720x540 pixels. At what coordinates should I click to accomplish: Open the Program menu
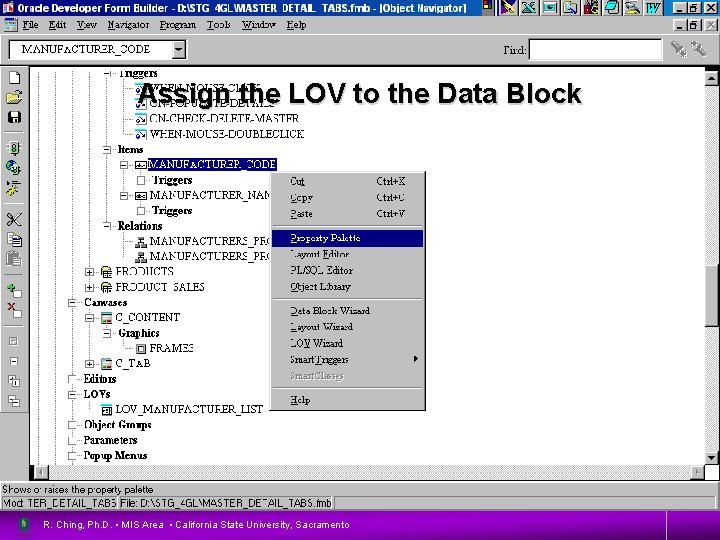[178, 25]
